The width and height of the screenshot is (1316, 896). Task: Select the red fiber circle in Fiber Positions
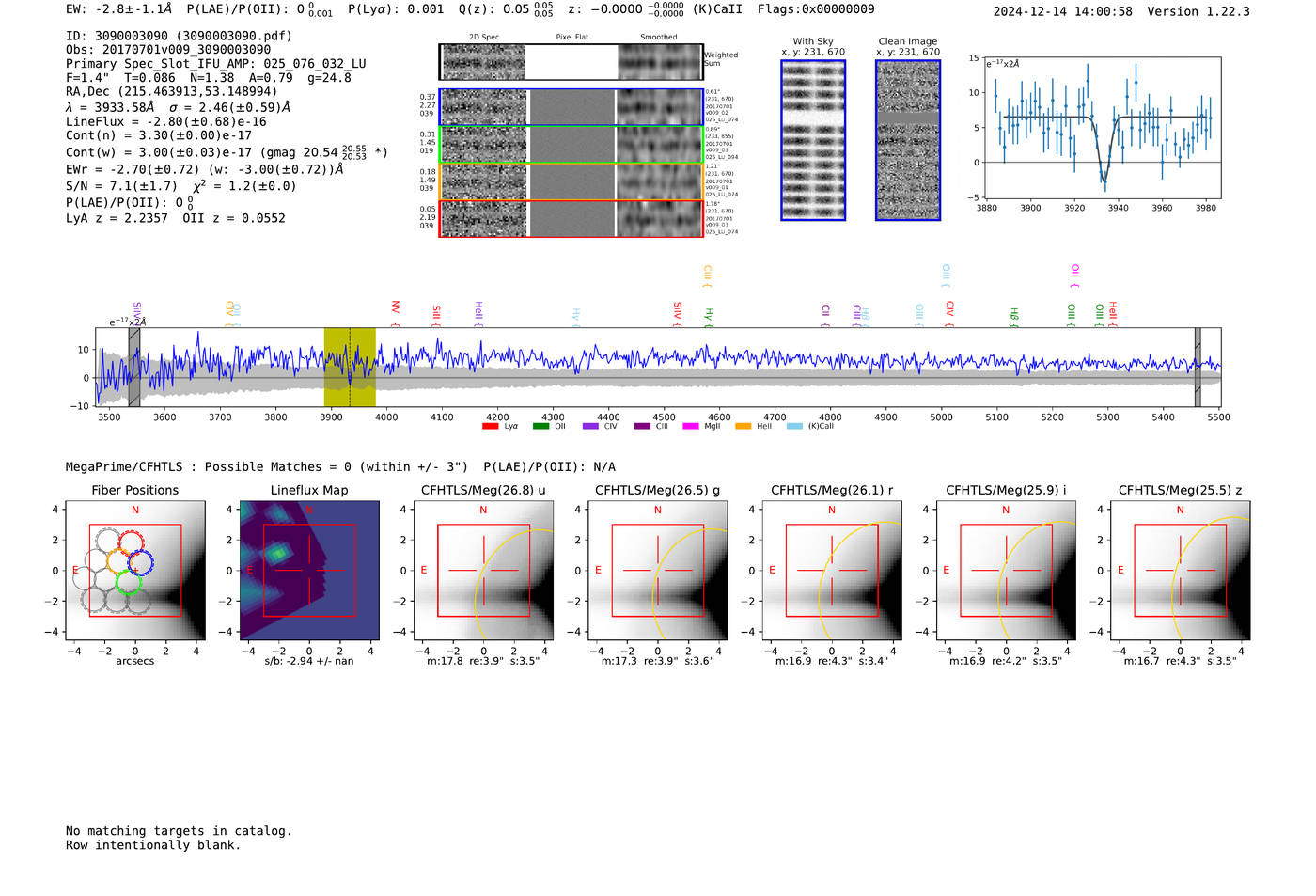pyautogui.click(x=131, y=542)
